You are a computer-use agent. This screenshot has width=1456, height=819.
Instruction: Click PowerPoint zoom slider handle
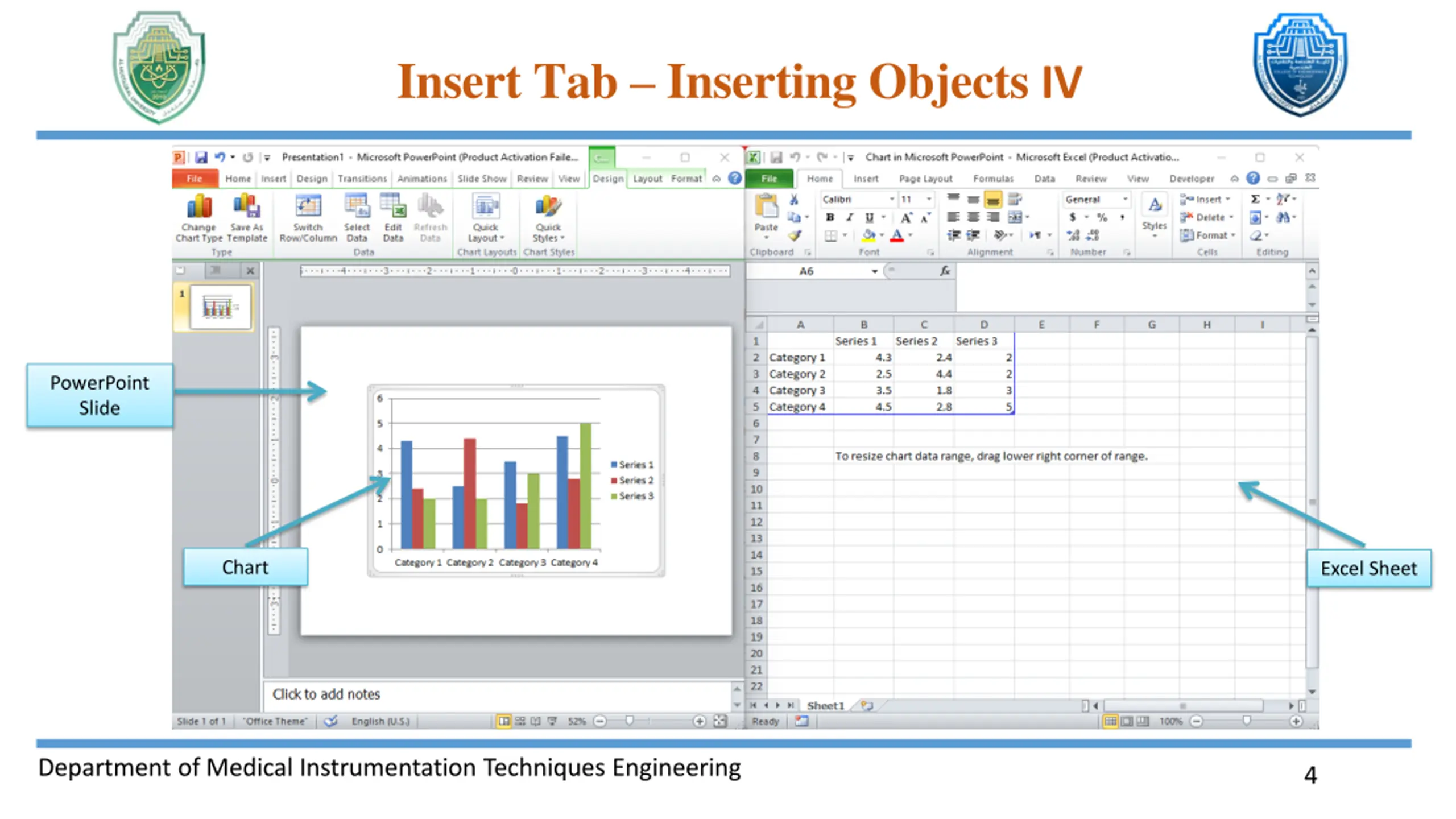click(629, 721)
